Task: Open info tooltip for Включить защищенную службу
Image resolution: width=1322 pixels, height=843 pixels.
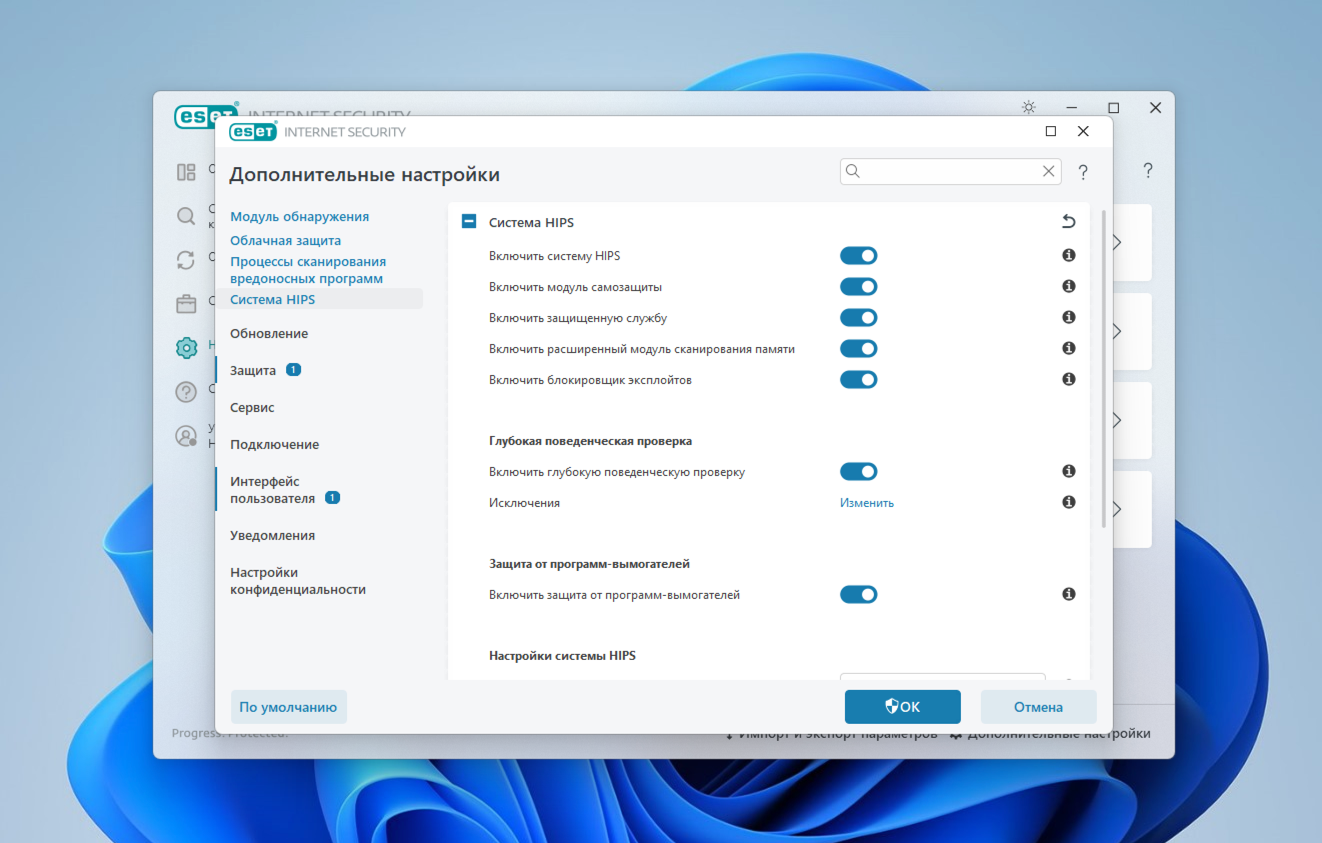Action: pyautogui.click(x=1068, y=318)
